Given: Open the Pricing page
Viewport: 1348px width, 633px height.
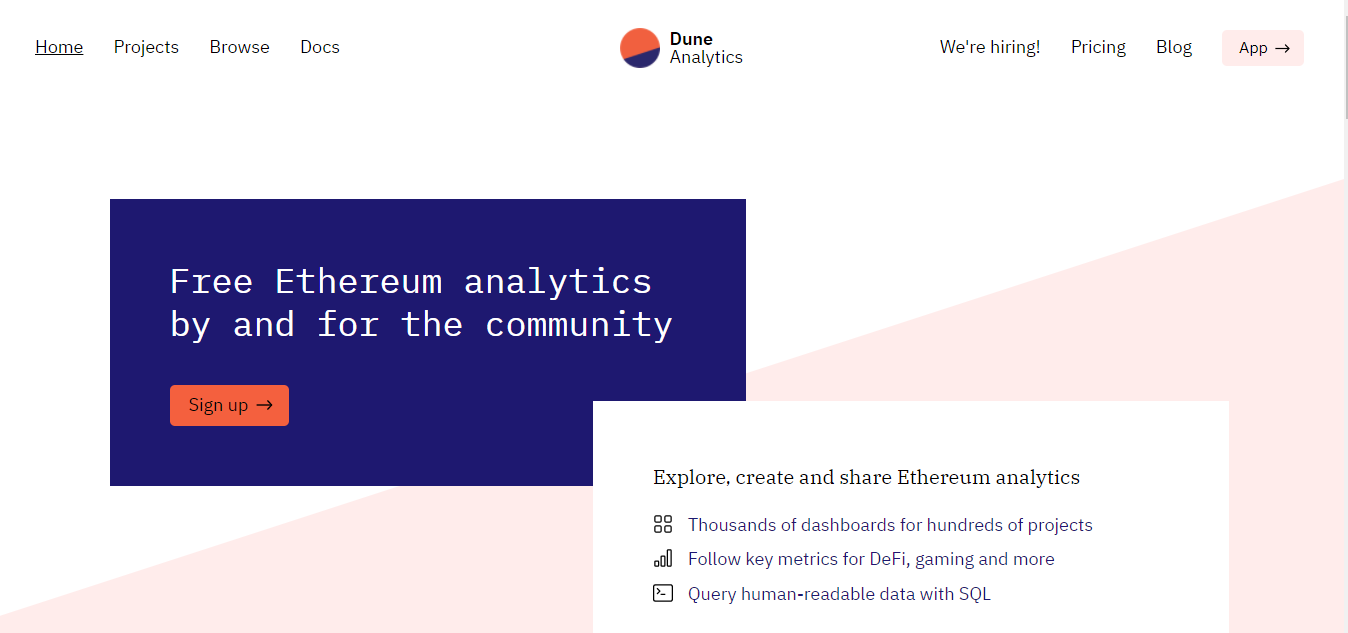Looking at the screenshot, I should coord(1098,47).
